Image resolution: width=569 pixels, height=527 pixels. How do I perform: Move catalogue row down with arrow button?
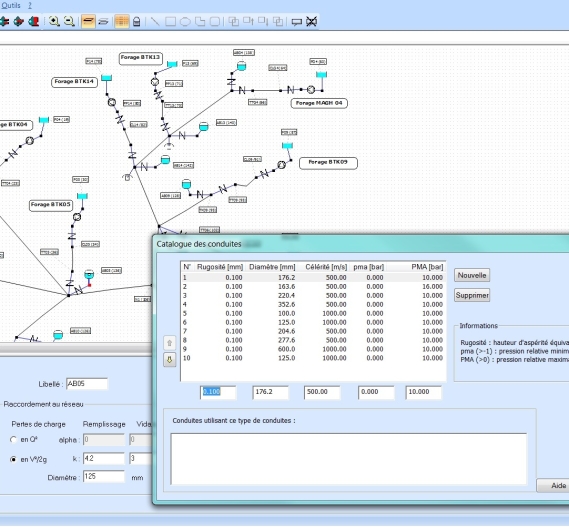(x=169, y=360)
